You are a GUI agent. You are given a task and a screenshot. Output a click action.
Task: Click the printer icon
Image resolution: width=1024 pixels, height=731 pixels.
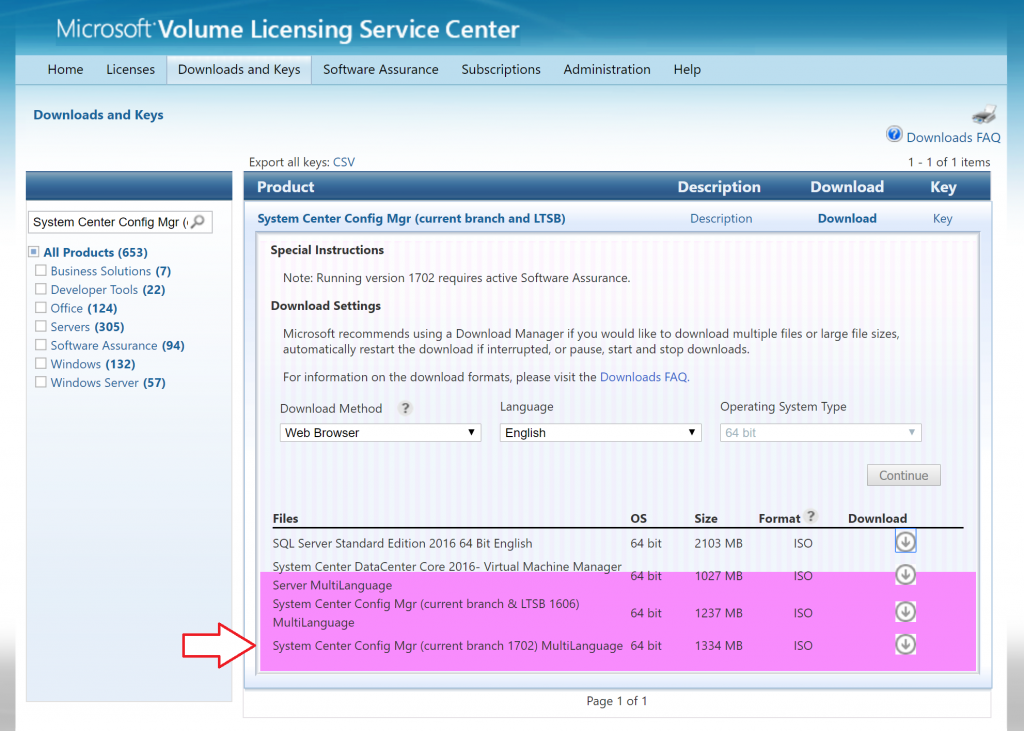coord(984,114)
